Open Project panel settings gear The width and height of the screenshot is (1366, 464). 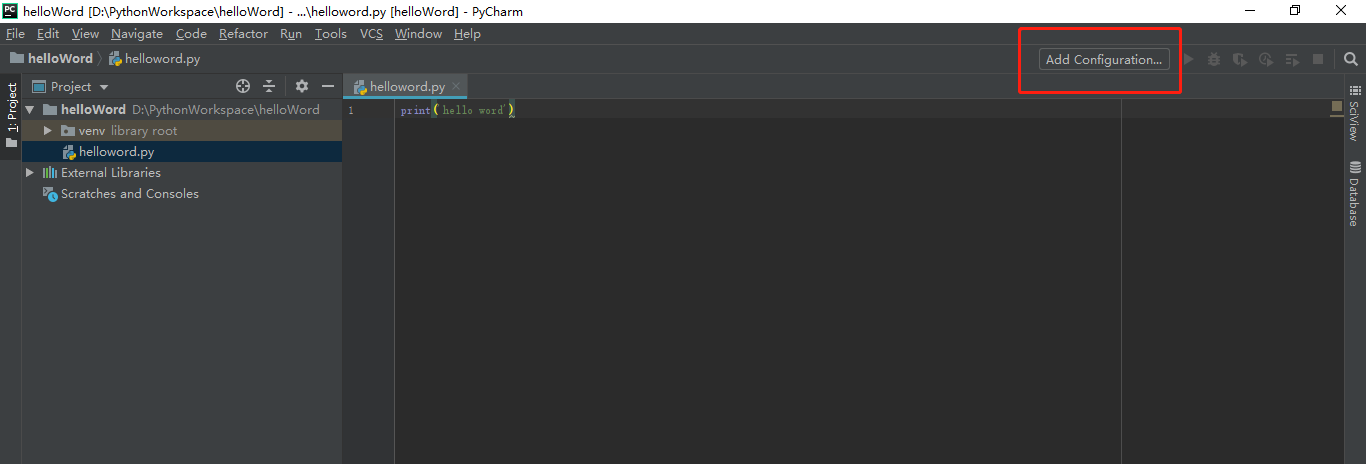point(302,87)
